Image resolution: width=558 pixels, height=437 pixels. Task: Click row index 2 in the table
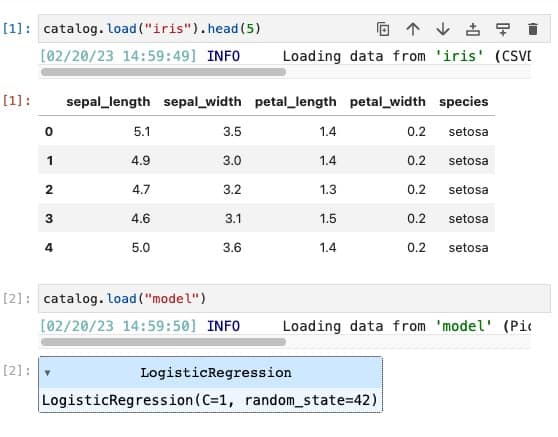tap(49, 189)
